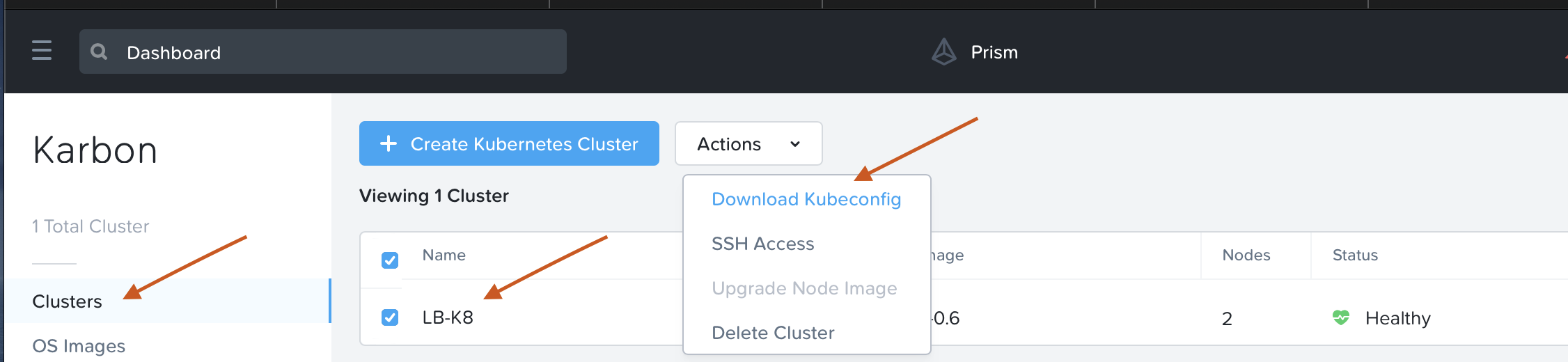Choose Download Kubeconfig from Actions menu
1568x362 pixels.
click(x=806, y=199)
